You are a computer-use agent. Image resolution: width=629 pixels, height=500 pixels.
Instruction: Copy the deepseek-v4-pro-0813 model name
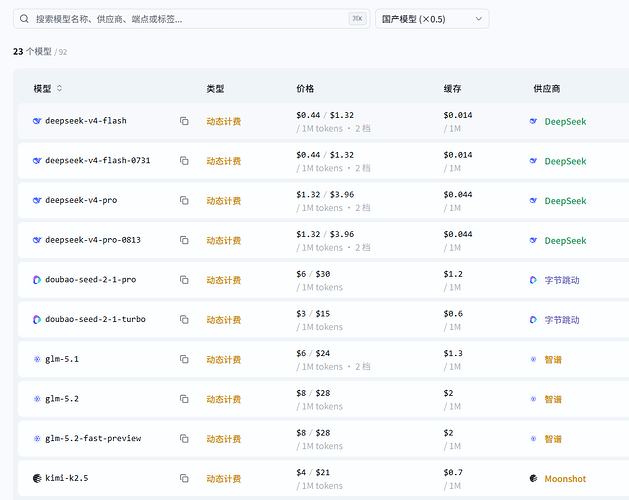coord(184,240)
